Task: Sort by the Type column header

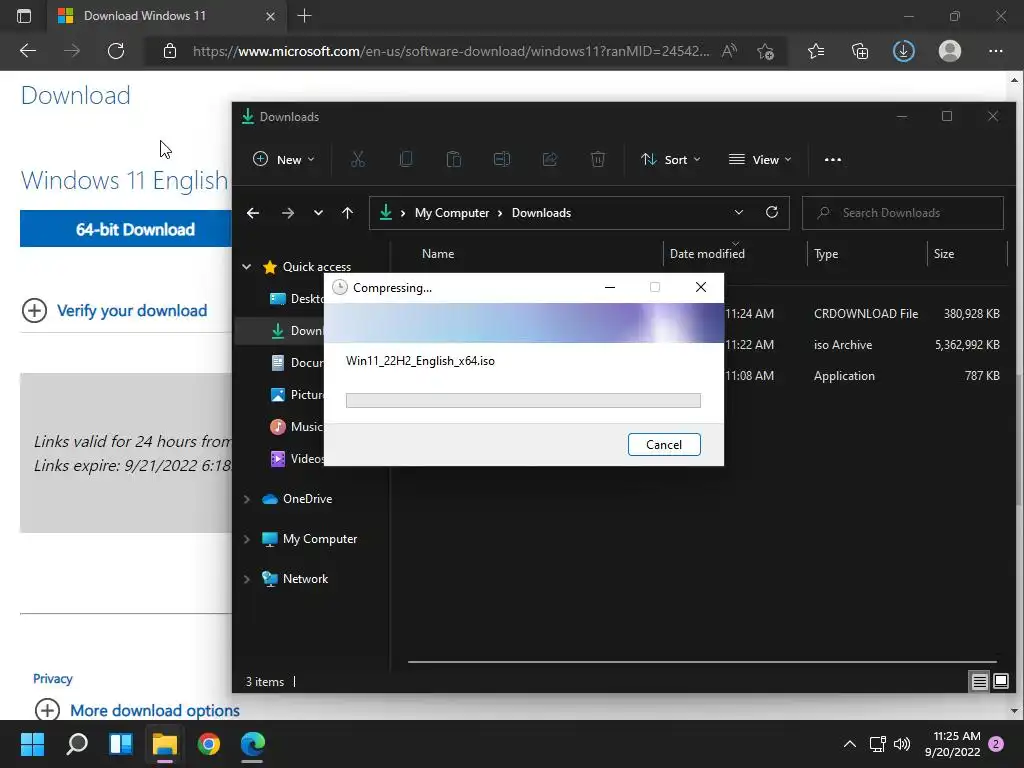Action: [x=826, y=254]
